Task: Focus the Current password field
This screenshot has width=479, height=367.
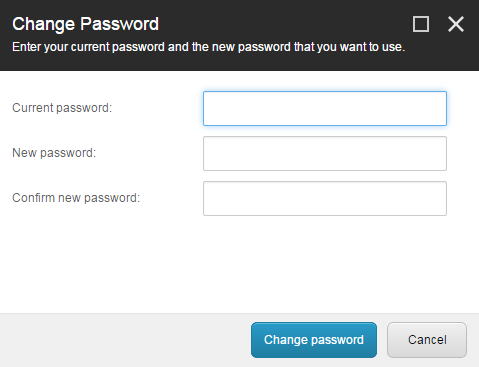Action: pos(325,108)
